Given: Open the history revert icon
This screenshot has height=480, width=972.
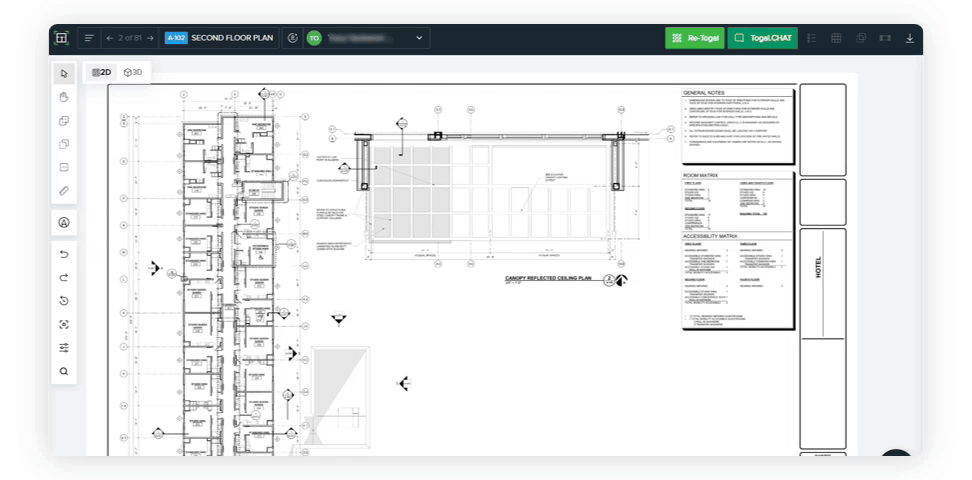Looking at the screenshot, I should pos(64,301).
